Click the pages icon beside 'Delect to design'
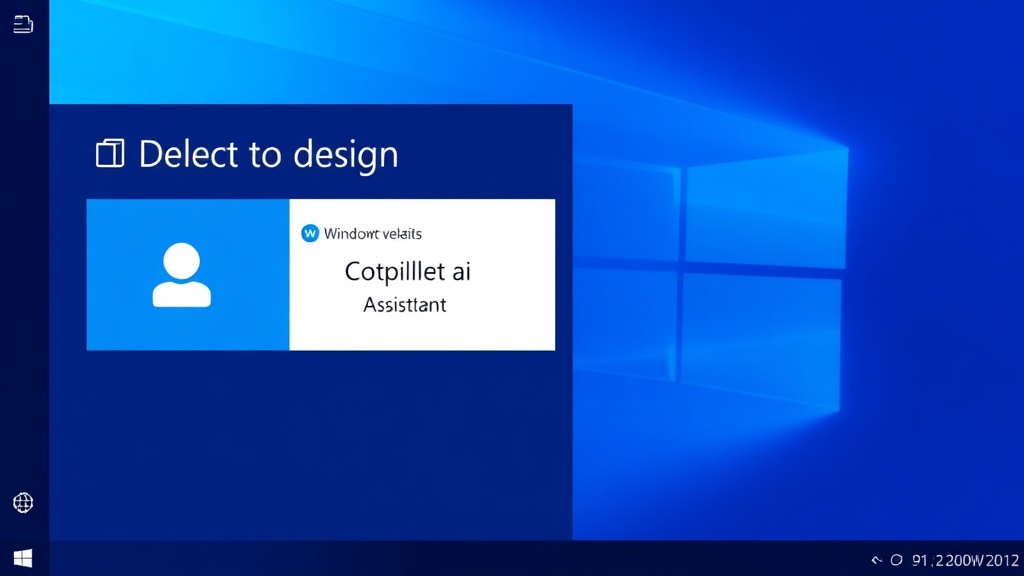Screen dimensions: 1024x576 click(x=110, y=153)
